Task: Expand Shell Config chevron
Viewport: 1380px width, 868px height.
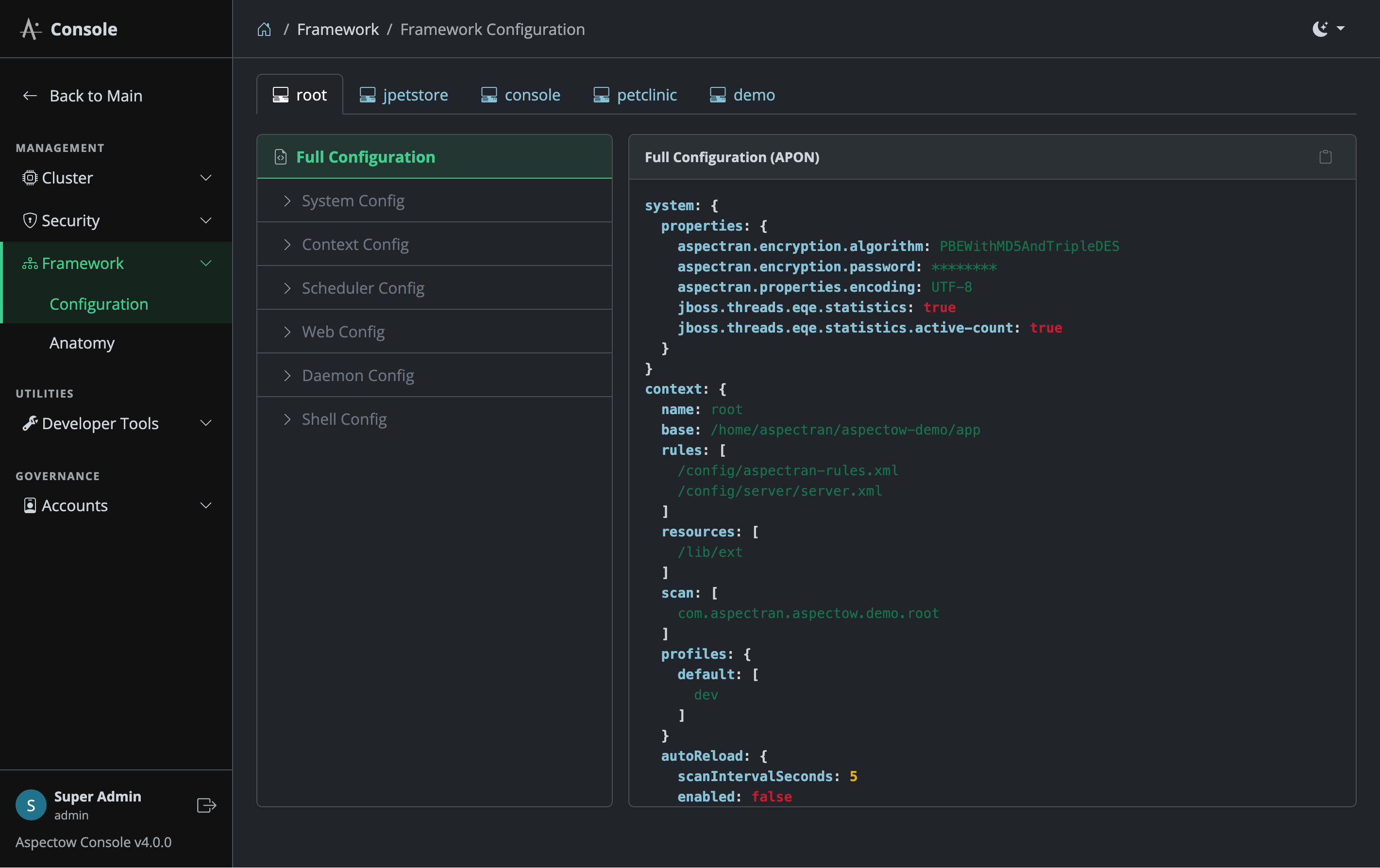Action: tap(287, 419)
